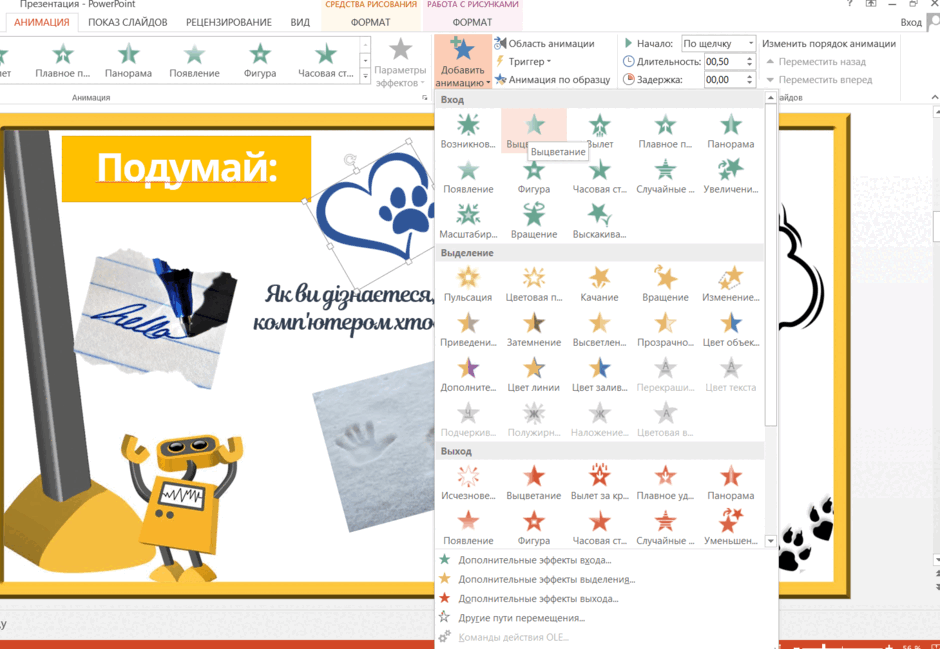
Task: Select the Цветовая пульсация emphasis effect
Action: 534,285
